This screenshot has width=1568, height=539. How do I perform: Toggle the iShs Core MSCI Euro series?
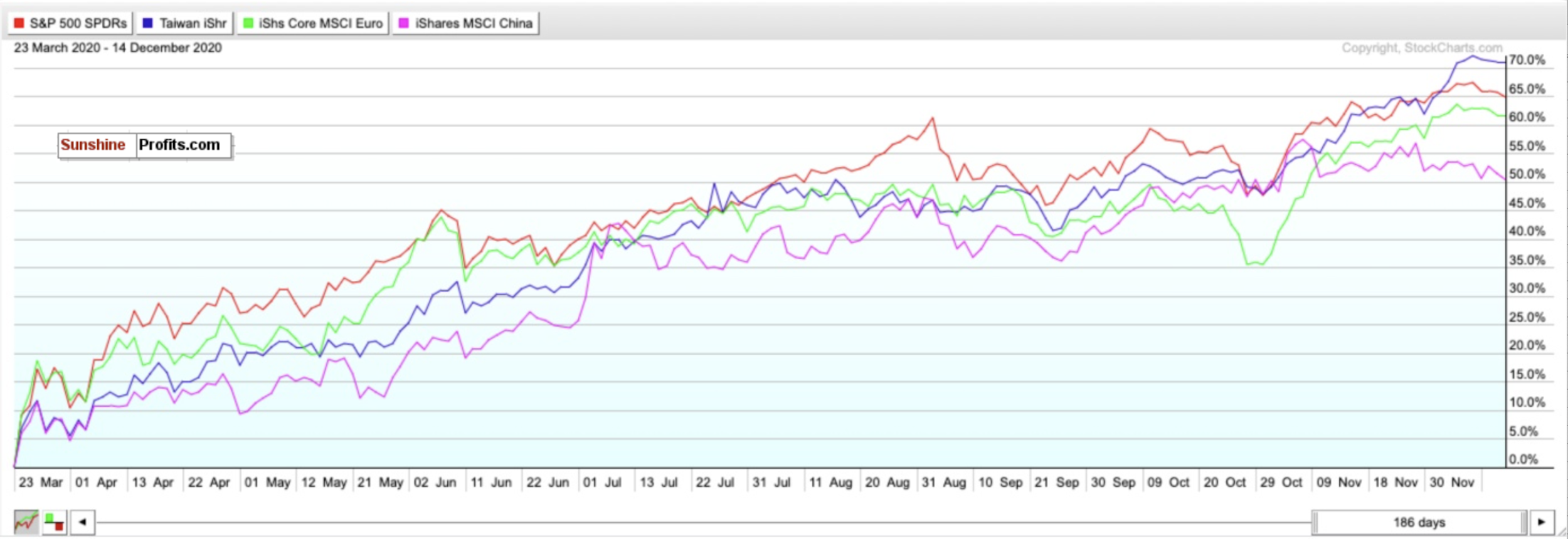pyautogui.click(x=313, y=23)
